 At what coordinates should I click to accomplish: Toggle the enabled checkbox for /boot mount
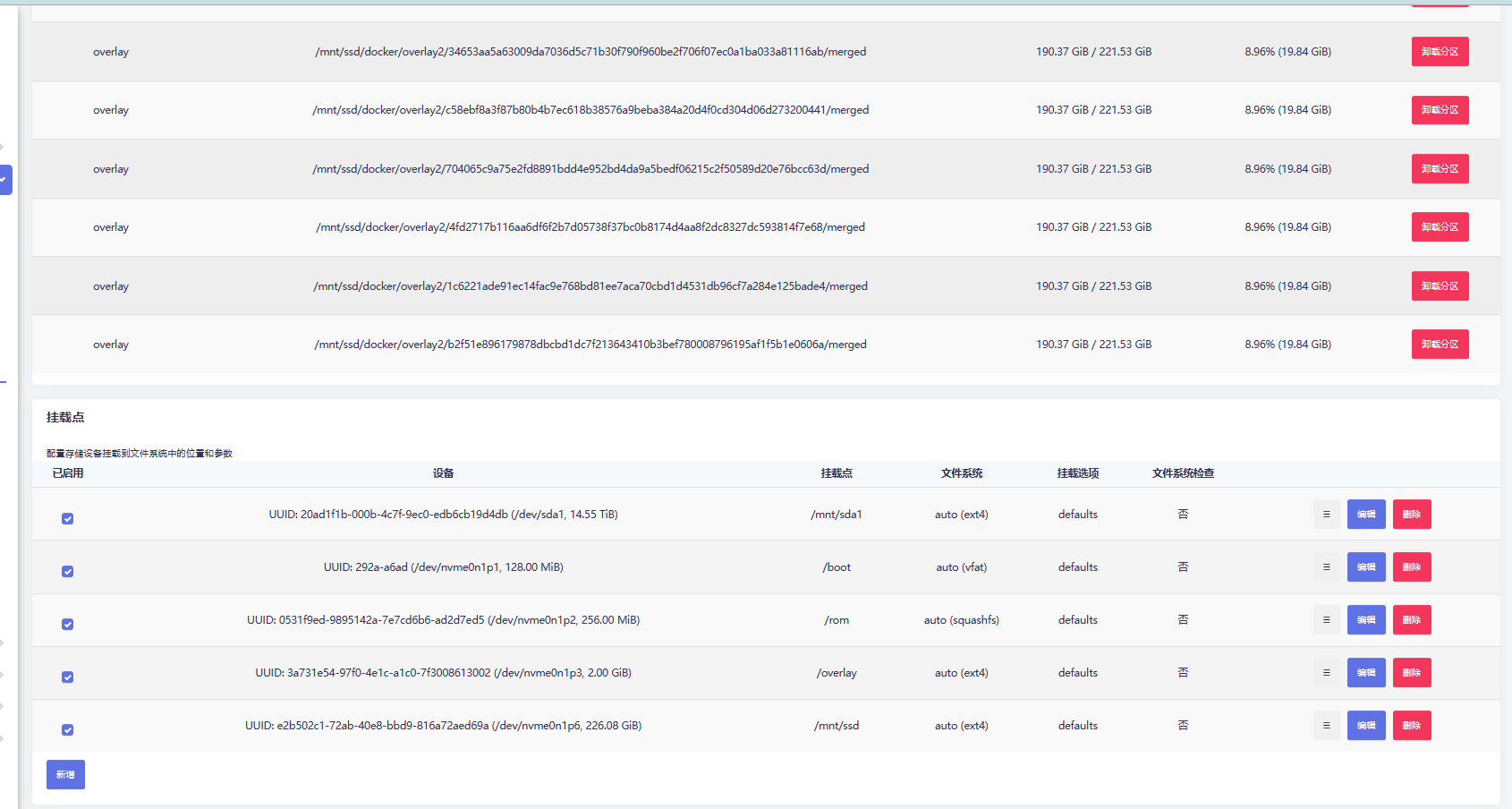click(x=68, y=572)
